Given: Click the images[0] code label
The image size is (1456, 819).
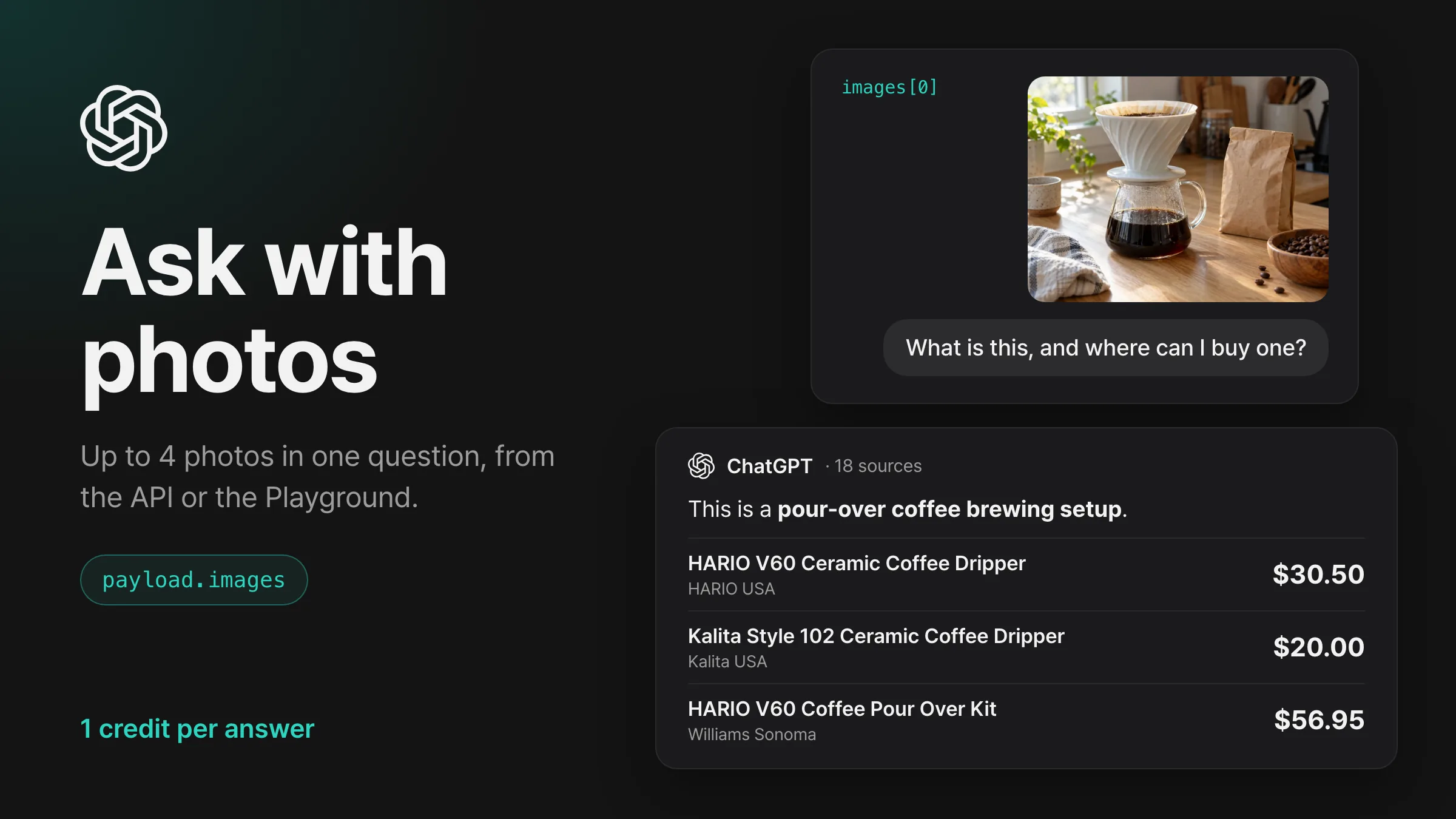Looking at the screenshot, I should coord(889,87).
